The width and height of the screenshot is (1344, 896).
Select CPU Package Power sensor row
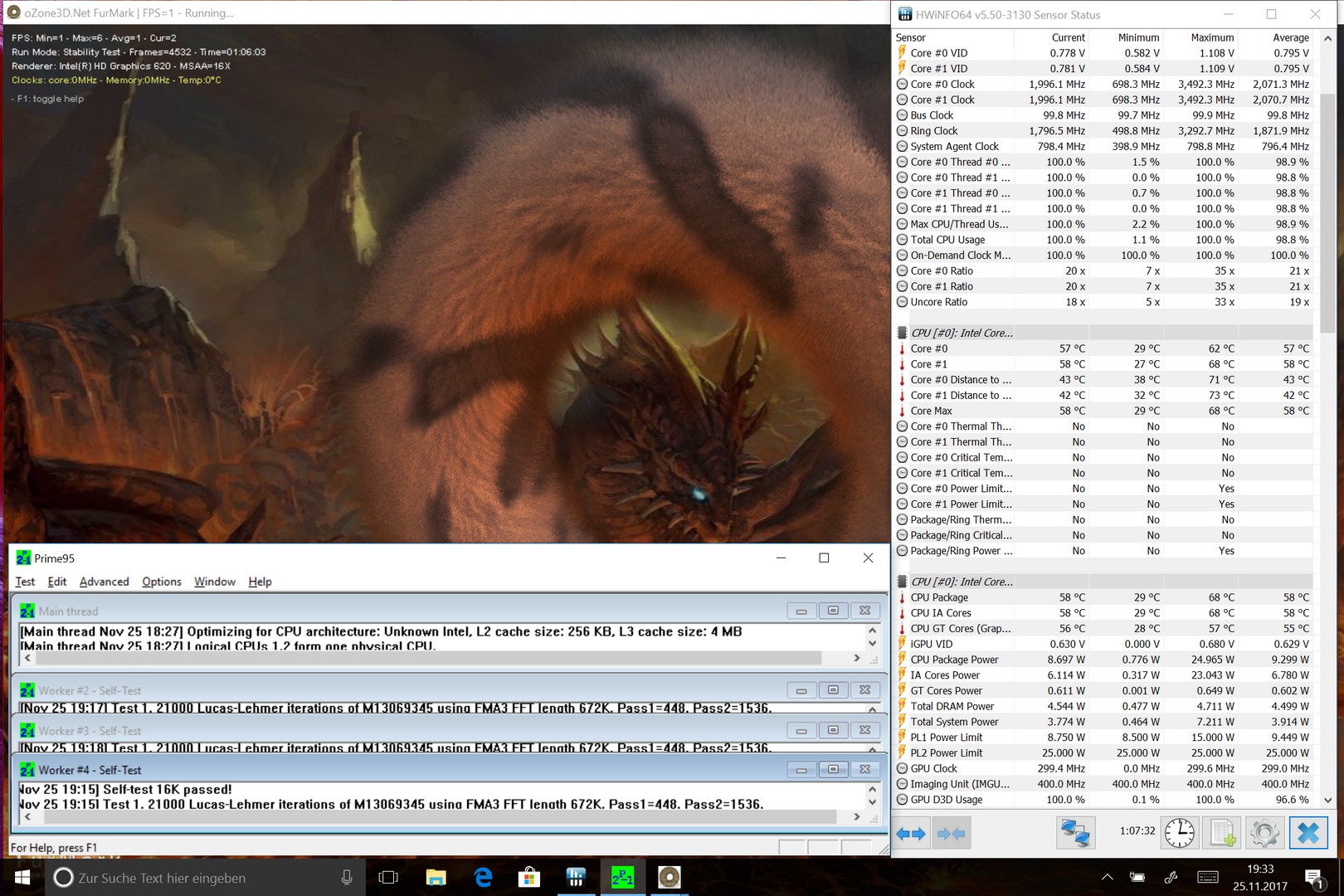[1103, 660]
